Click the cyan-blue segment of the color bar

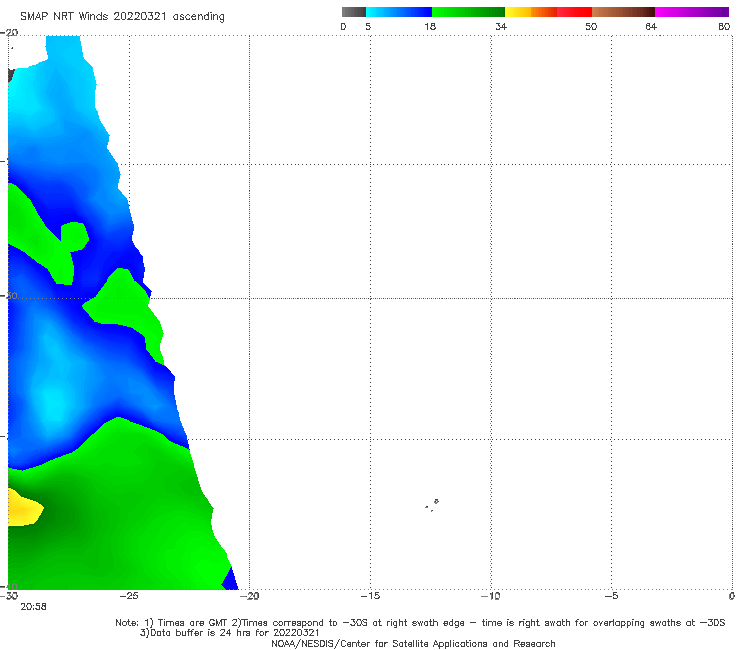(399, 12)
